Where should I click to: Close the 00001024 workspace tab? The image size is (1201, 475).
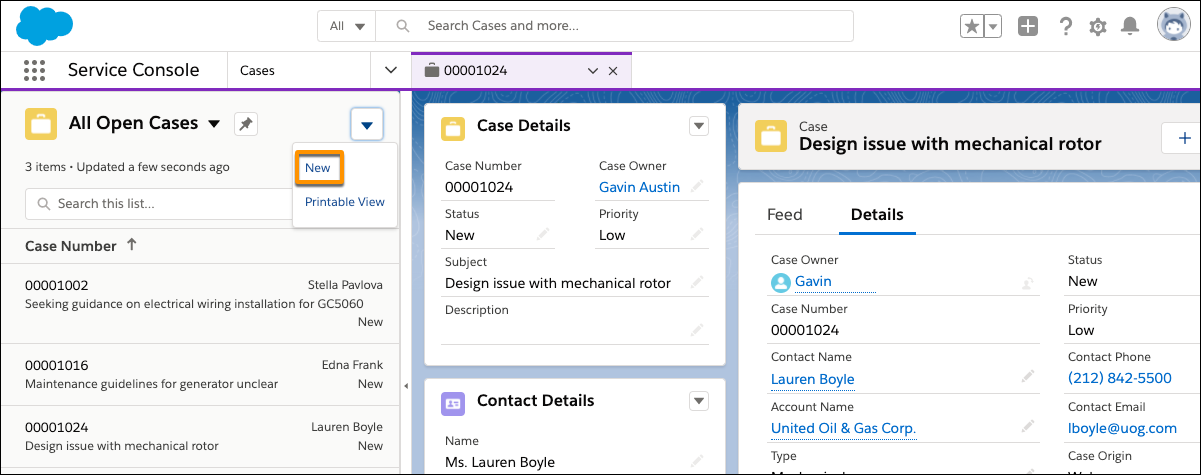613,71
